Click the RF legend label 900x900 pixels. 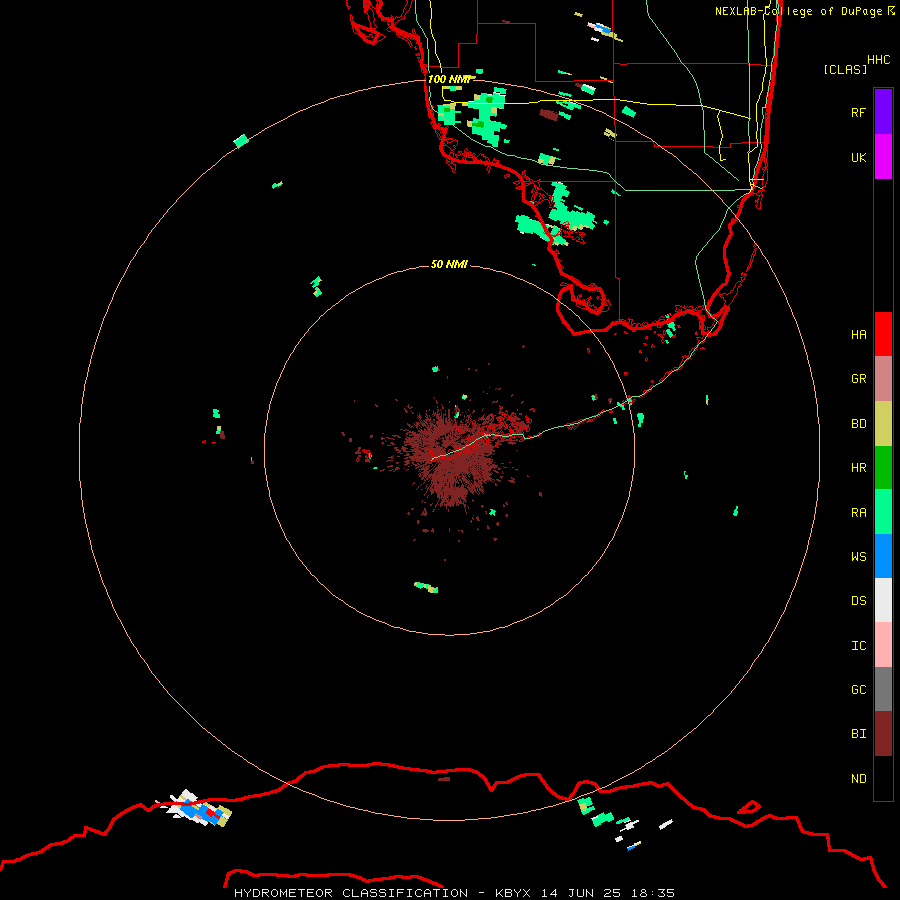(x=858, y=112)
